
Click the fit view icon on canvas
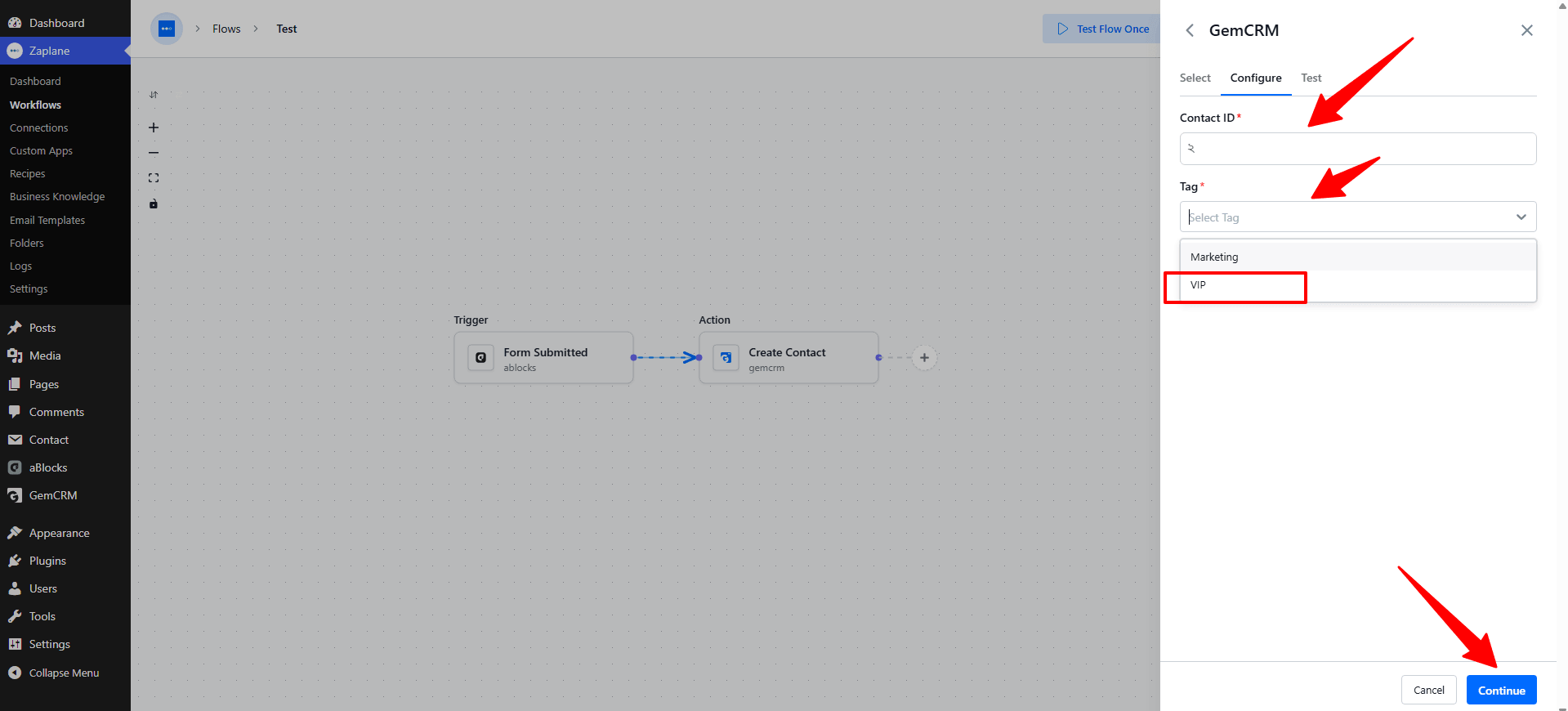point(154,178)
